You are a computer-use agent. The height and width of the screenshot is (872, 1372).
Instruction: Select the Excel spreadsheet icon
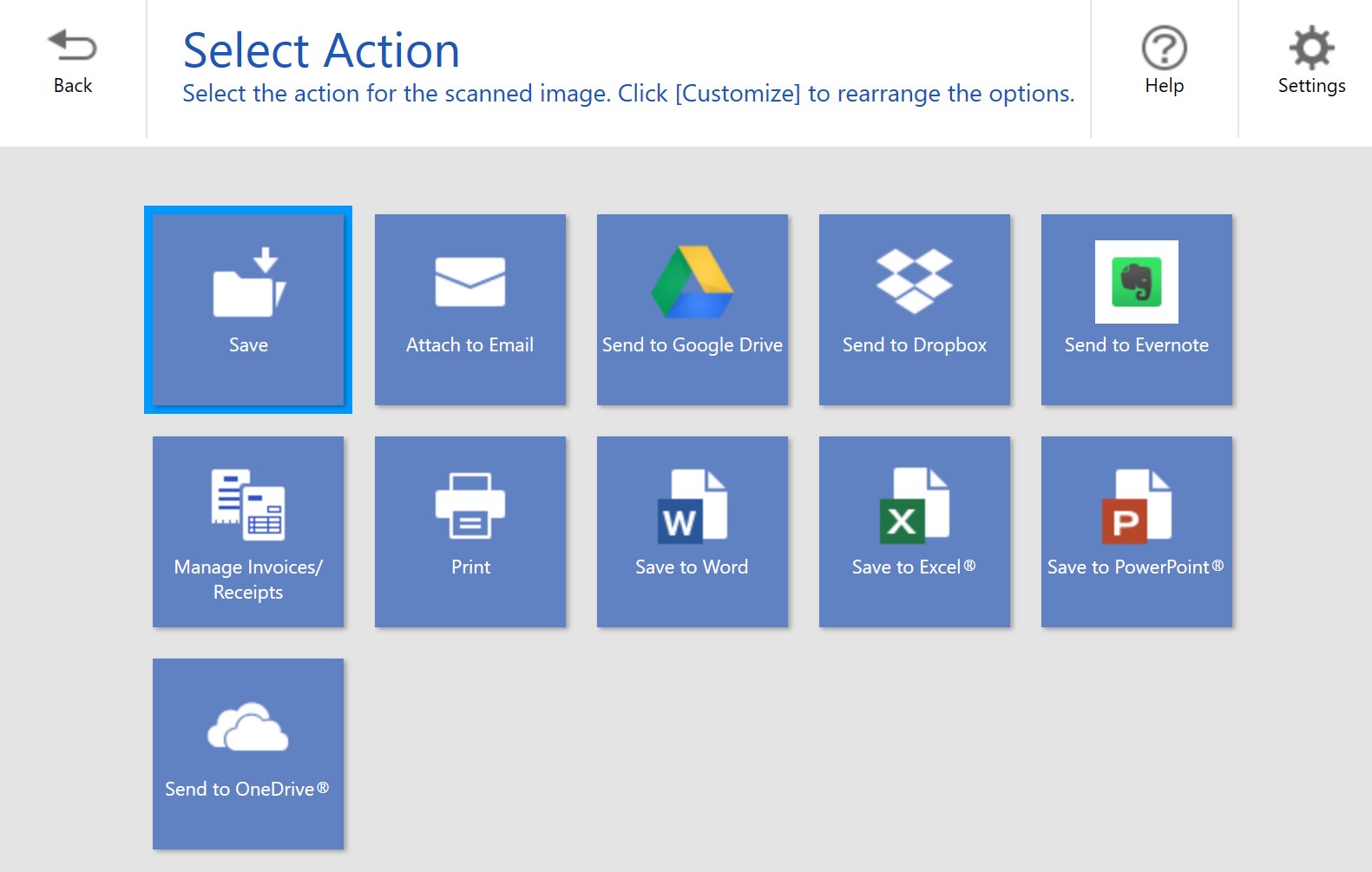point(914,506)
